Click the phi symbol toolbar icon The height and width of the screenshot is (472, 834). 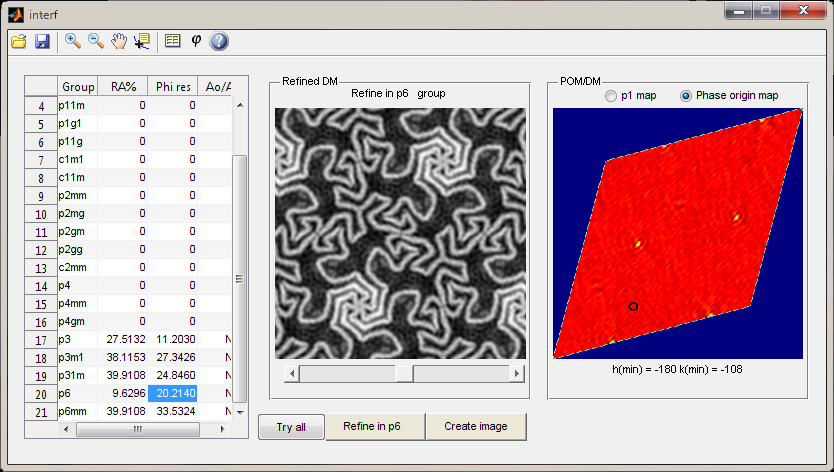pos(196,41)
